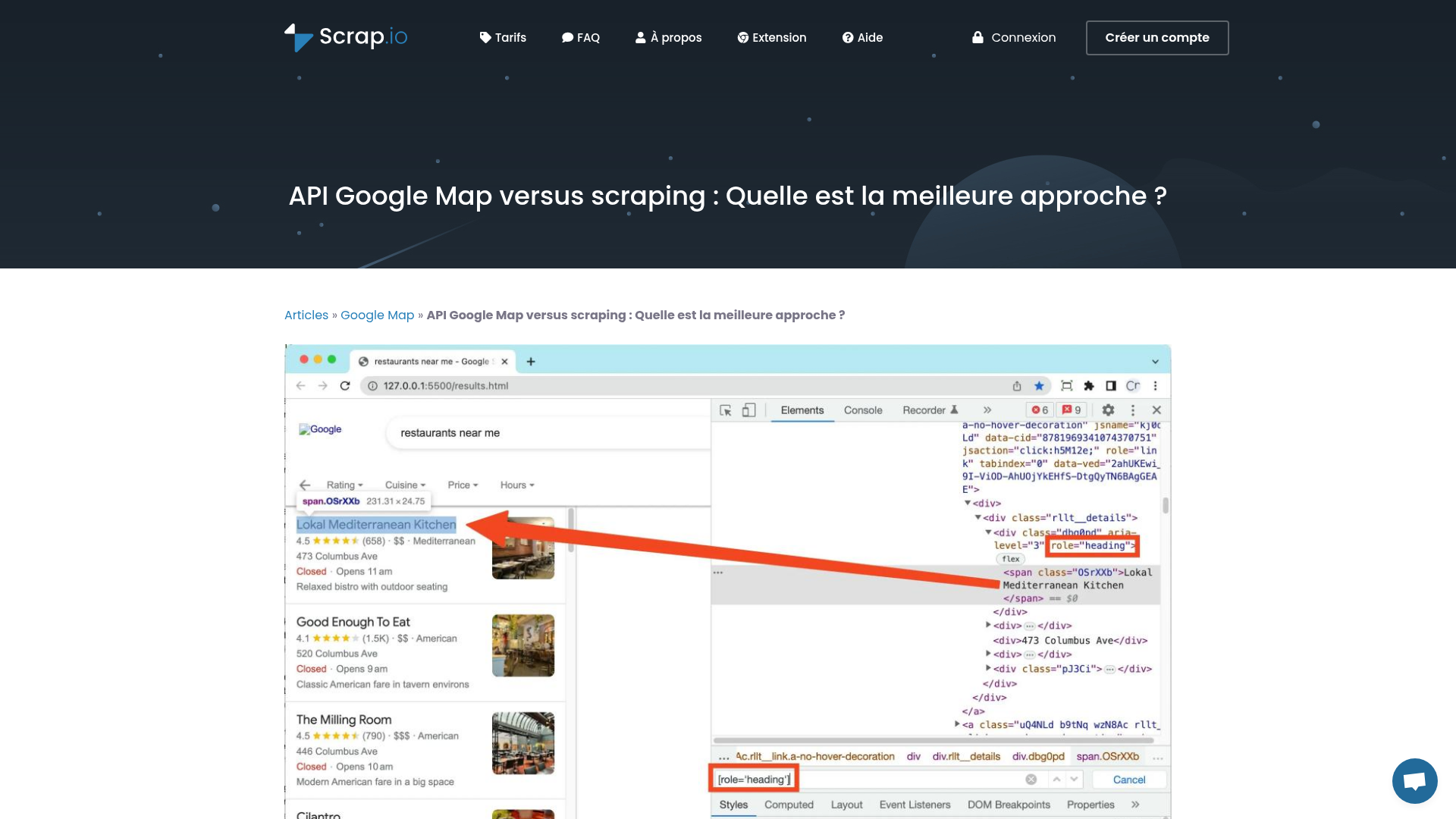Toggle the blue bookmark star icon
The width and height of the screenshot is (1456, 819).
click(1039, 386)
